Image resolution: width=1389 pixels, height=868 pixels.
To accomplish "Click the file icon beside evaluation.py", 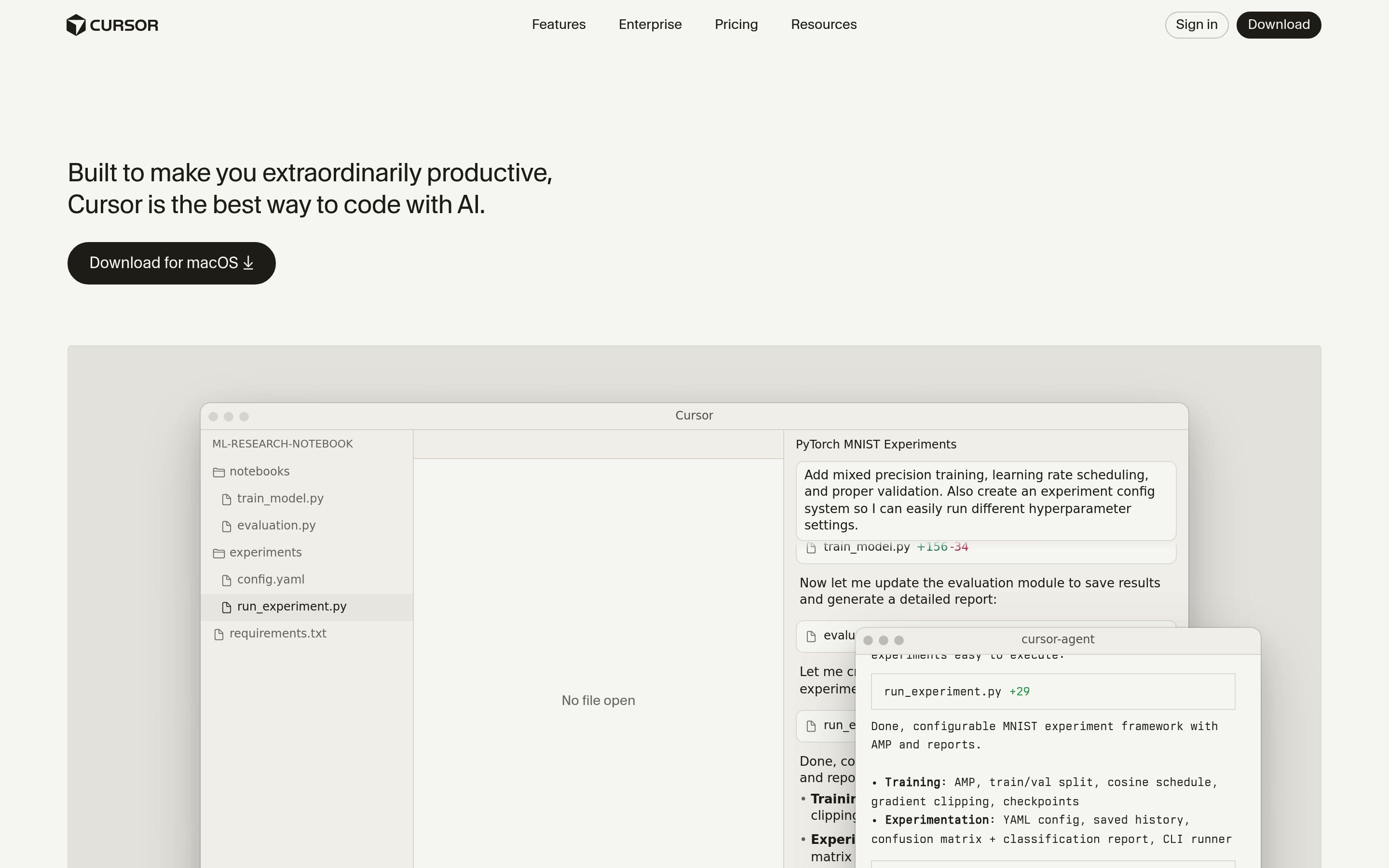I will pos(226,526).
